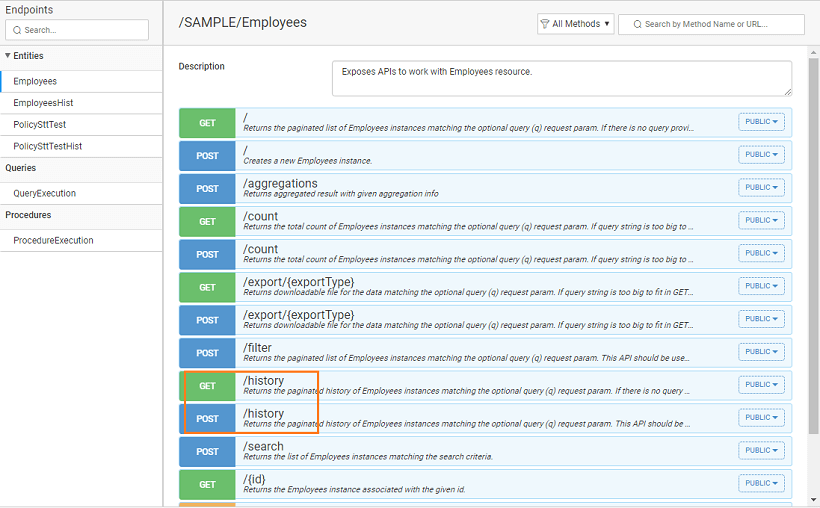
Task: Click the GET badge for /history
Action: [x=207, y=386]
